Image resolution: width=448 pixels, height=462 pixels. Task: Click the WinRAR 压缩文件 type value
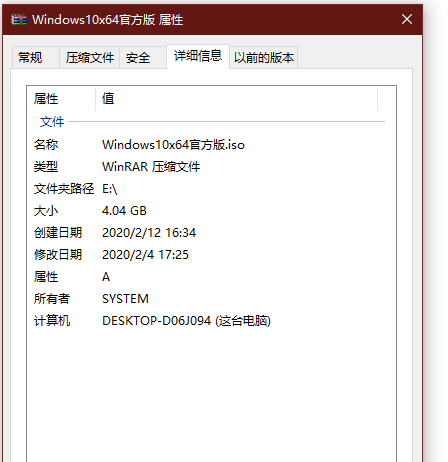pos(151,167)
